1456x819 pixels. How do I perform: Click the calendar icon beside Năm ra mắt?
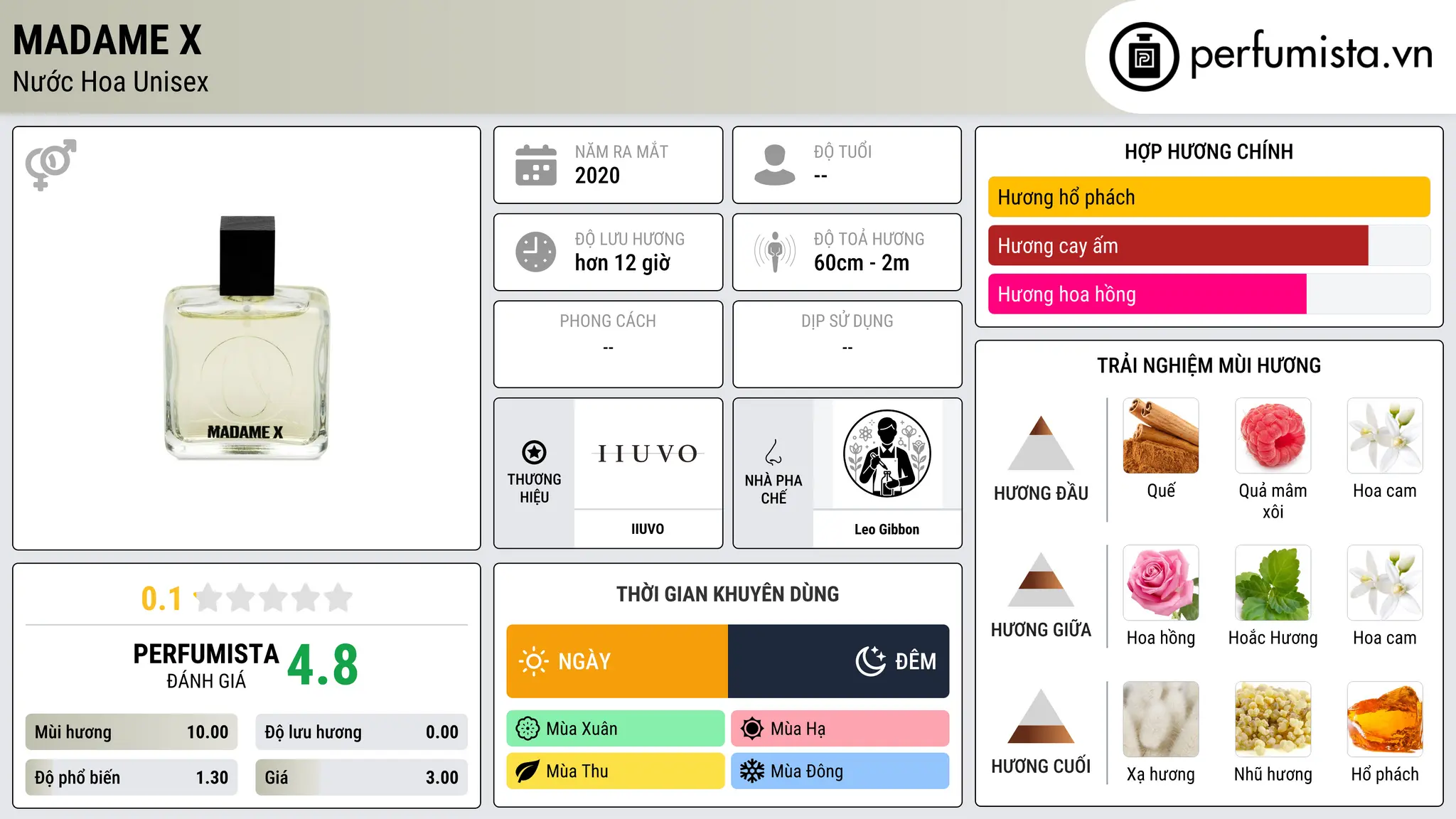(x=536, y=165)
